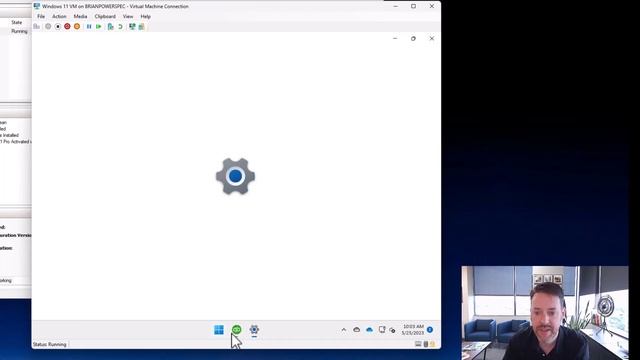Pause the virtual machine

pyautogui.click(x=89, y=27)
